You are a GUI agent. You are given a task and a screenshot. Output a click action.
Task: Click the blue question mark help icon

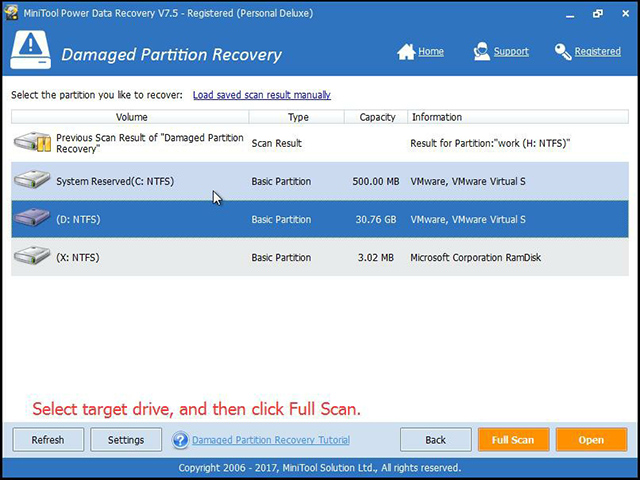[x=180, y=440]
